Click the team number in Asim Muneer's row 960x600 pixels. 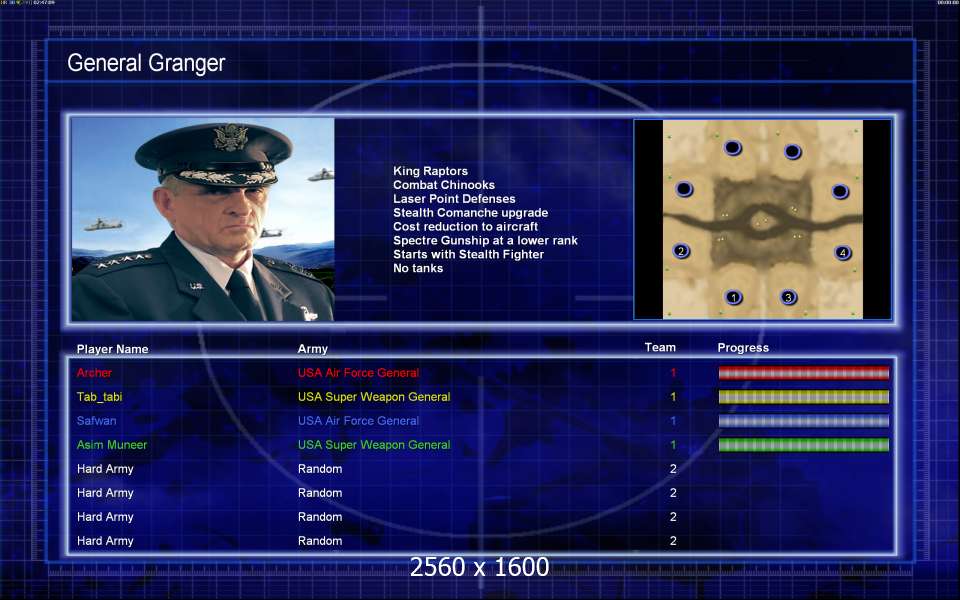tap(673, 444)
